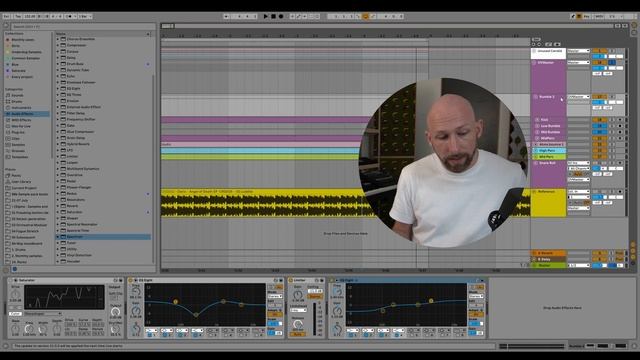The image size is (640, 360).
Task: Expand the EQ Eight folder in browser
Action: [58, 88]
